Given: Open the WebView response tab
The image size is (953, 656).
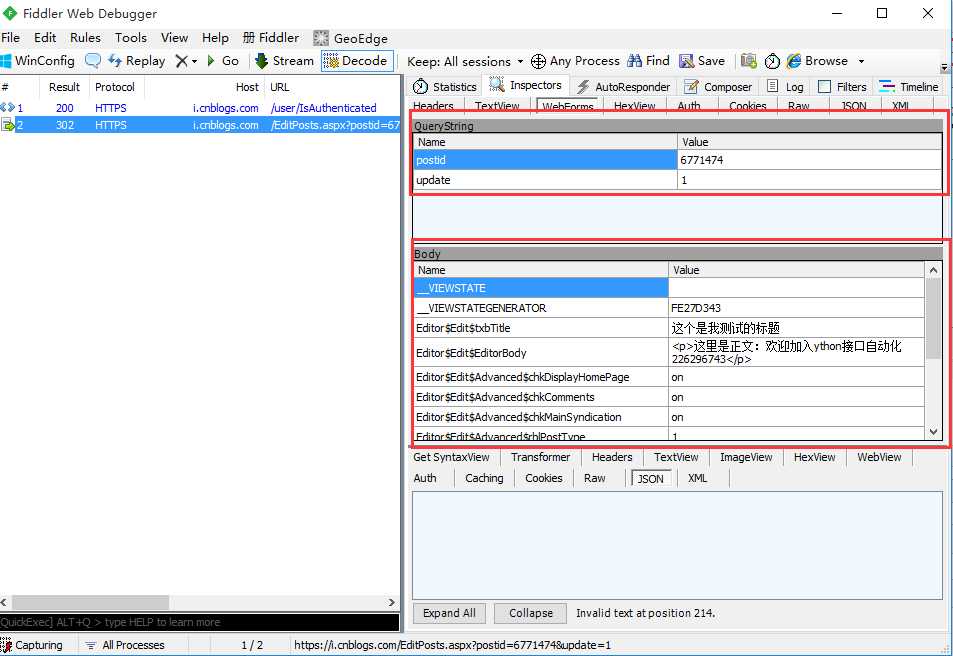Looking at the screenshot, I should coord(879,457).
